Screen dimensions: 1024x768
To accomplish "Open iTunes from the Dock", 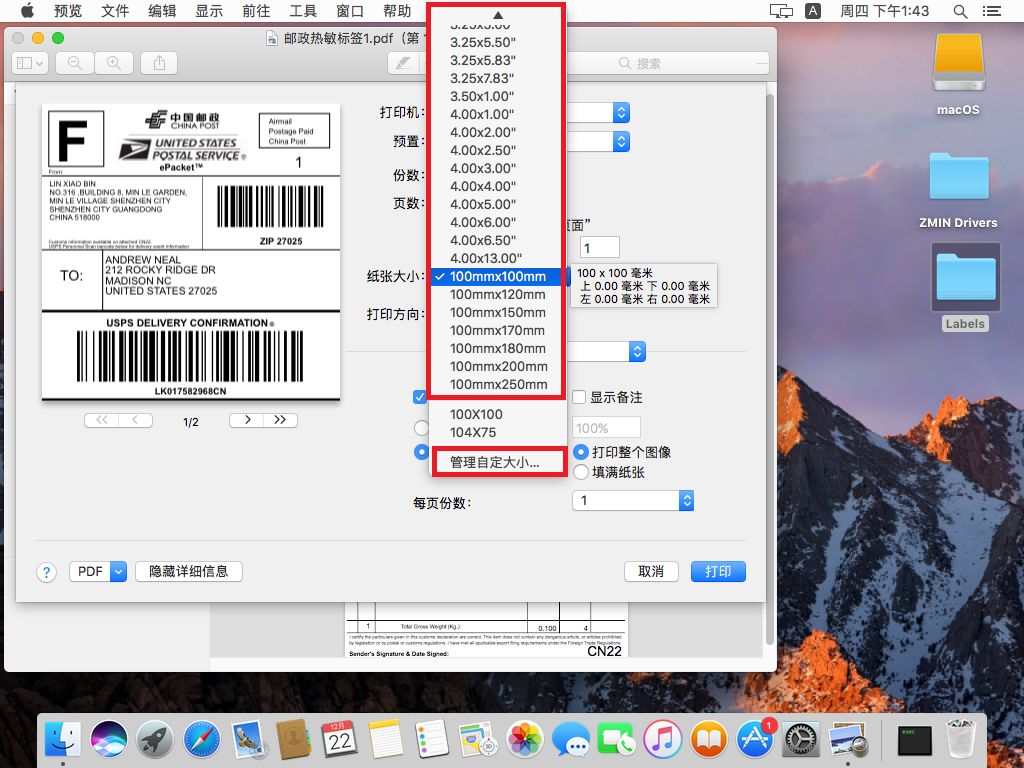I will 662,739.
